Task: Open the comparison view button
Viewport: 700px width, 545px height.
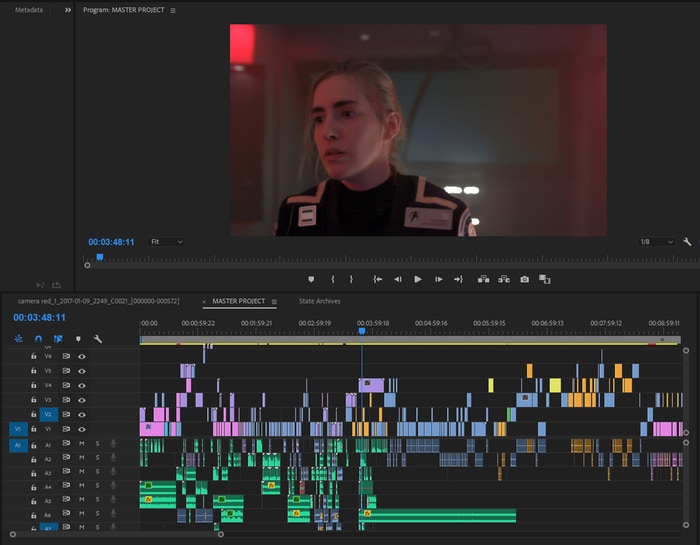Action: click(x=545, y=279)
